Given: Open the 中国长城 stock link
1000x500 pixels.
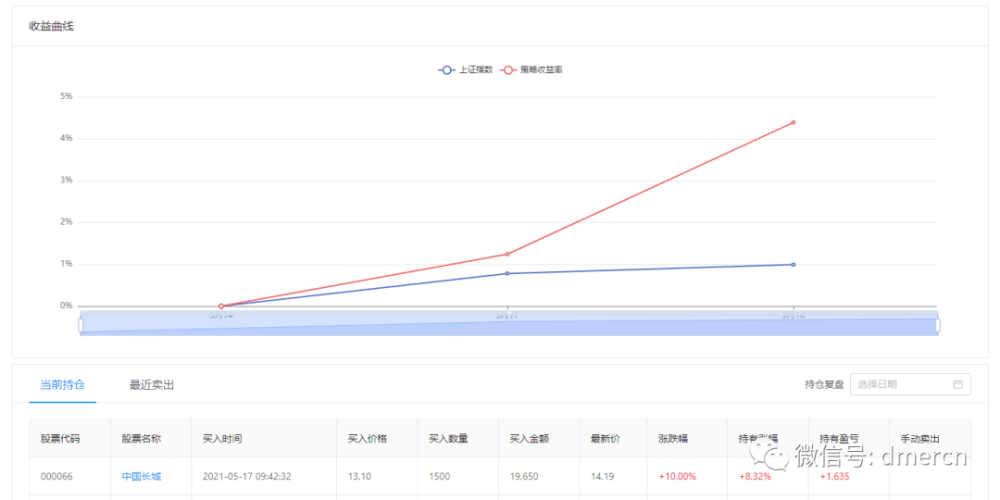Looking at the screenshot, I should point(142,476).
